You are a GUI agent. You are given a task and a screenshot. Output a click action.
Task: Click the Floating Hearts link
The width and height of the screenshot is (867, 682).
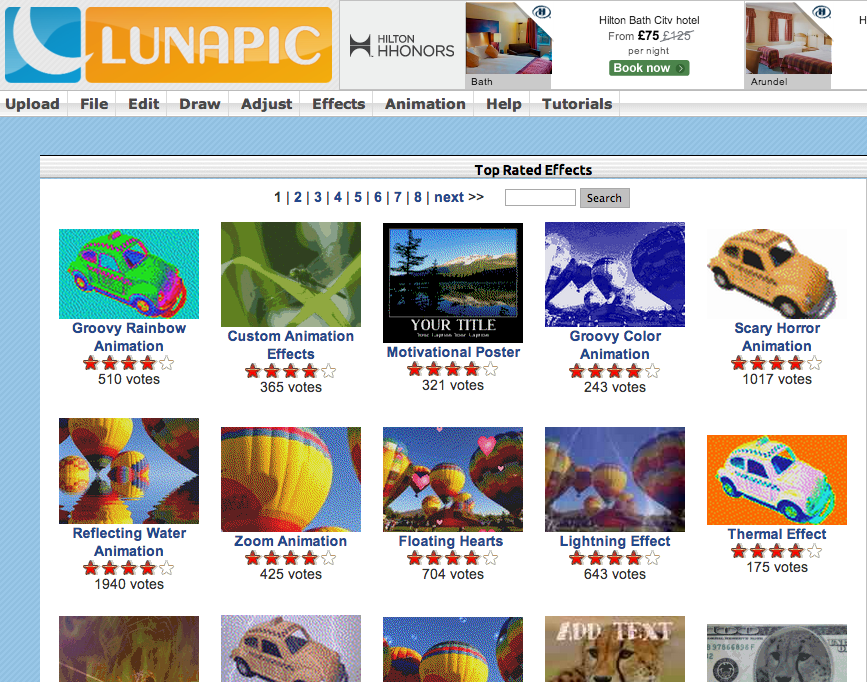tap(451, 541)
